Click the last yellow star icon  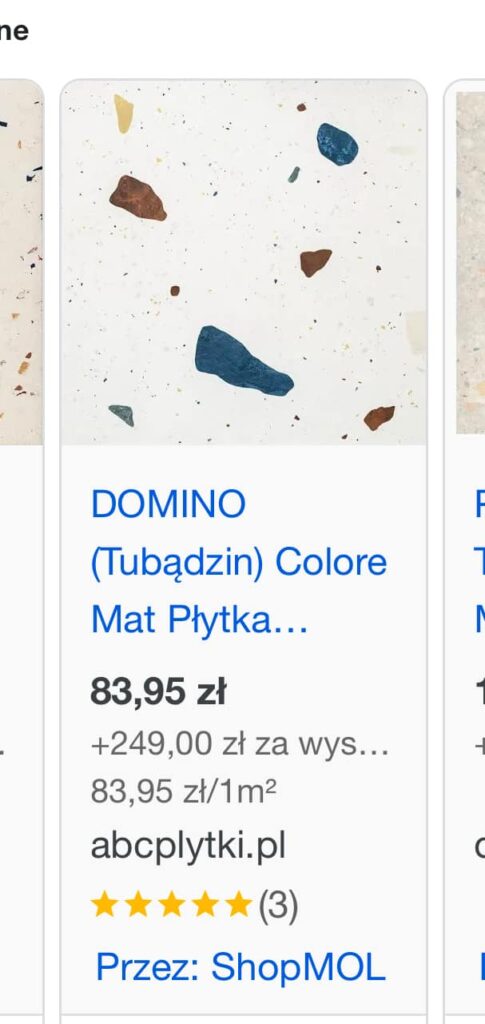point(238,904)
